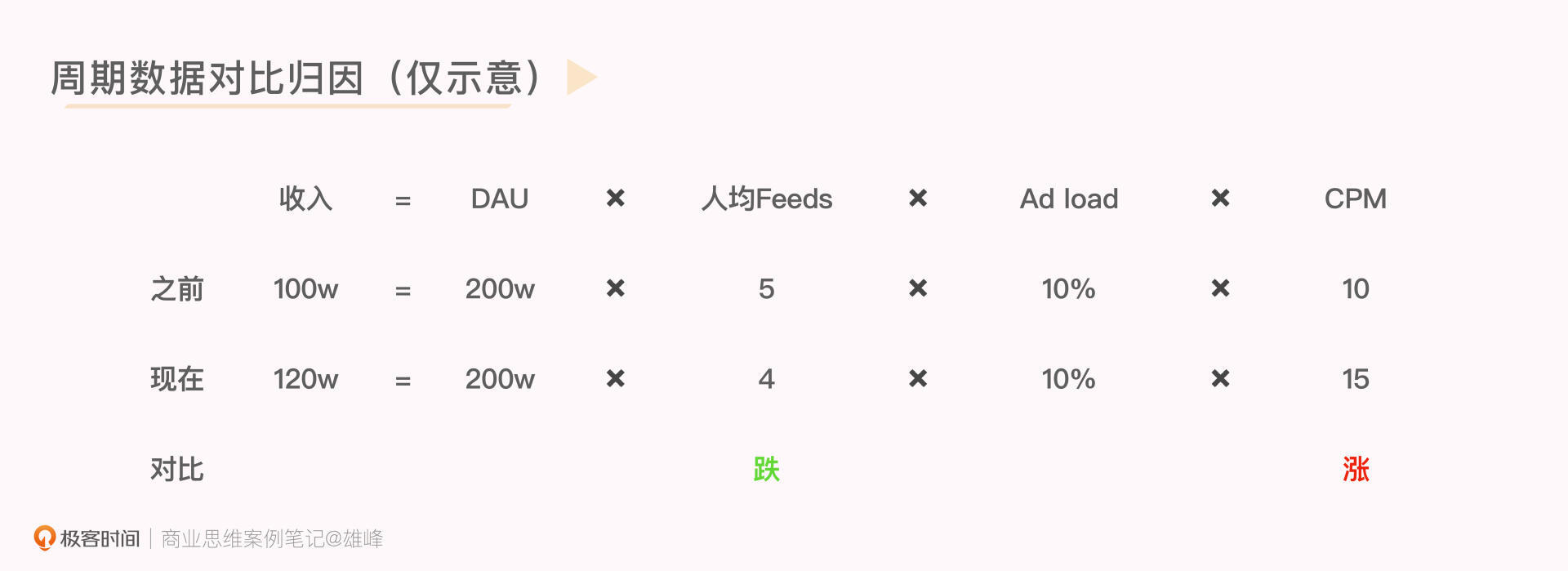1568x571 pixels.
Task: Click the 商业思维案例笔记@雄峰 footer text
Action: [272, 539]
